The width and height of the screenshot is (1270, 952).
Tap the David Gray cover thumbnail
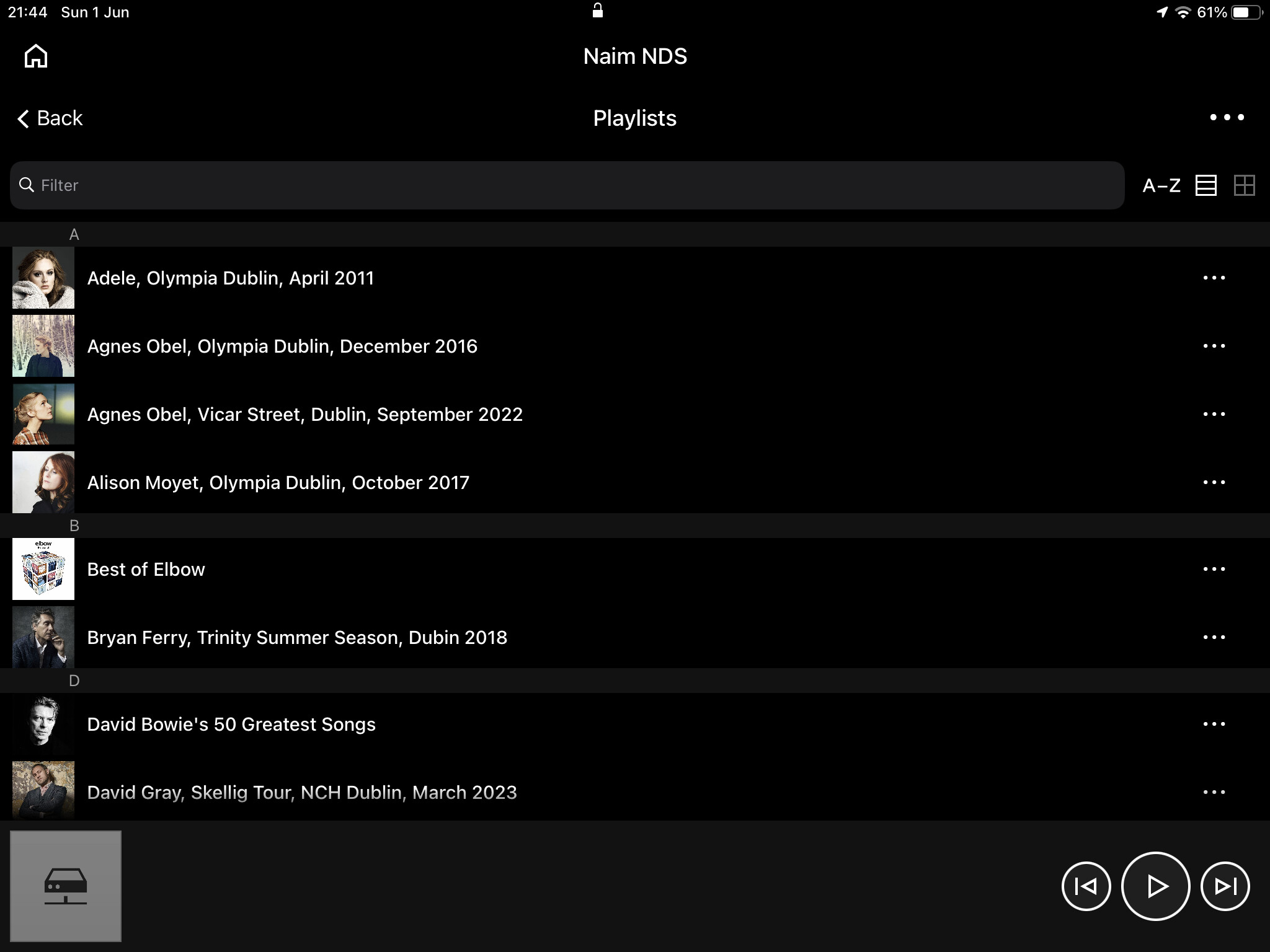click(43, 791)
